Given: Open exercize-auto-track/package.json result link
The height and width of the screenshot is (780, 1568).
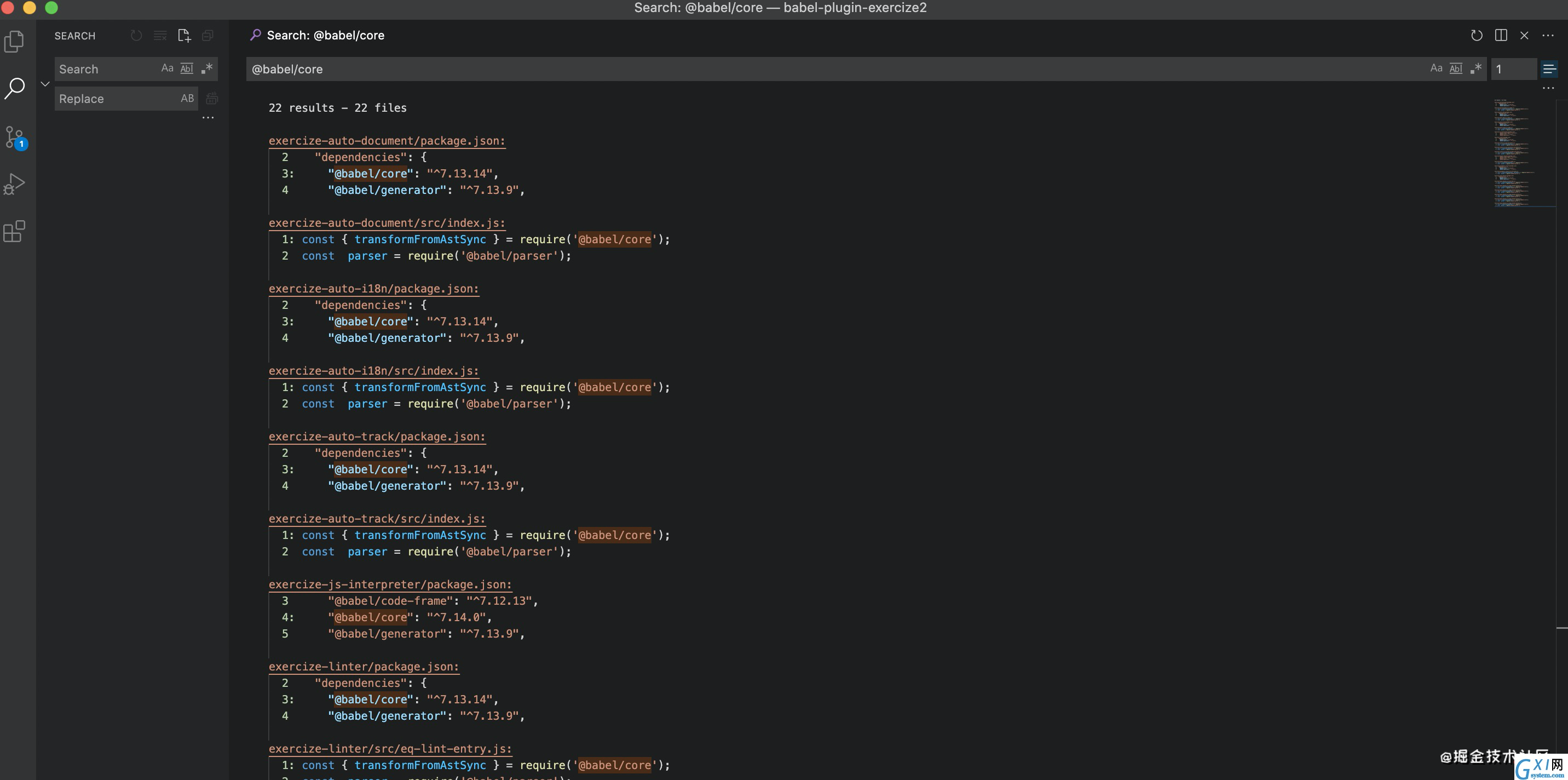Looking at the screenshot, I should [x=377, y=437].
